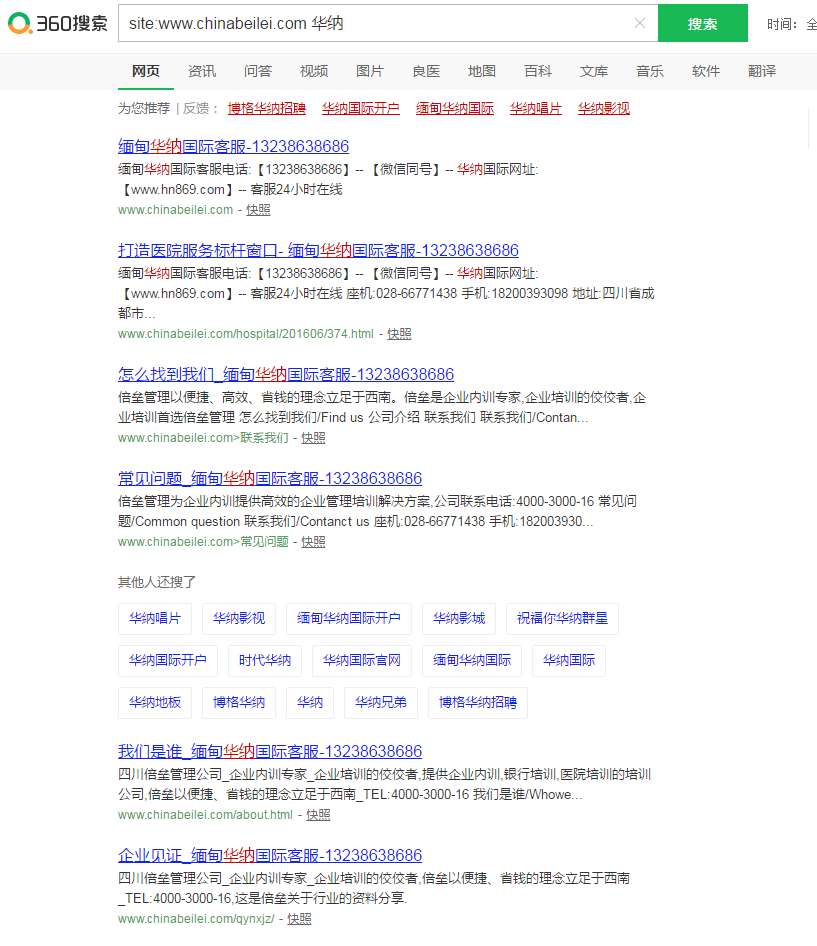This screenshot has width=817, height=946.
Task: Open the 问答 tab
Action: 258,71
